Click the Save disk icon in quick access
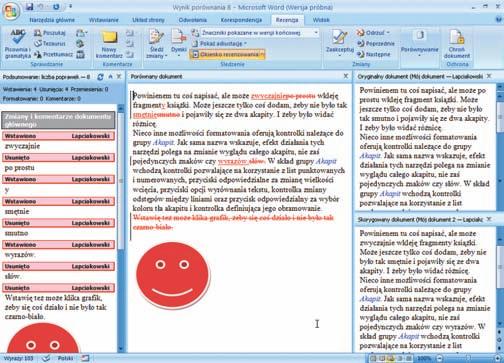 29,6
